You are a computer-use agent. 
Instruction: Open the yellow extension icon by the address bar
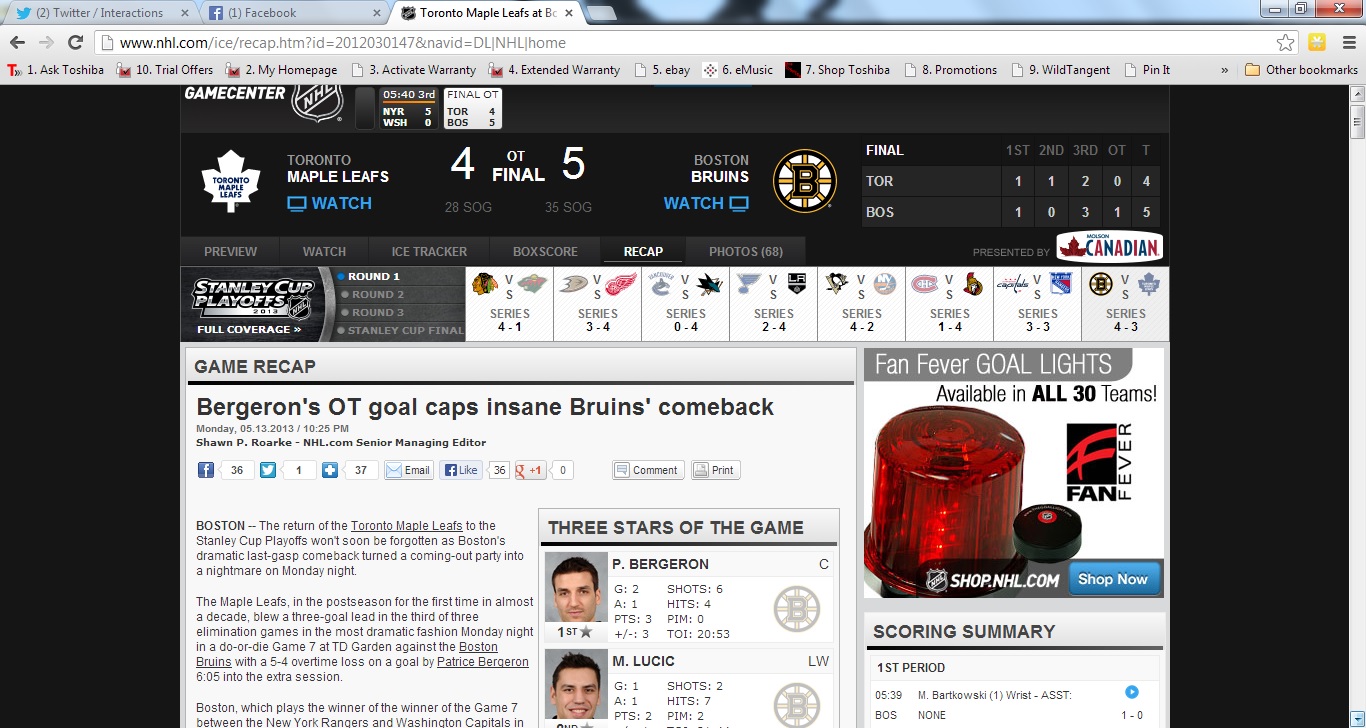click(1318, 43)
